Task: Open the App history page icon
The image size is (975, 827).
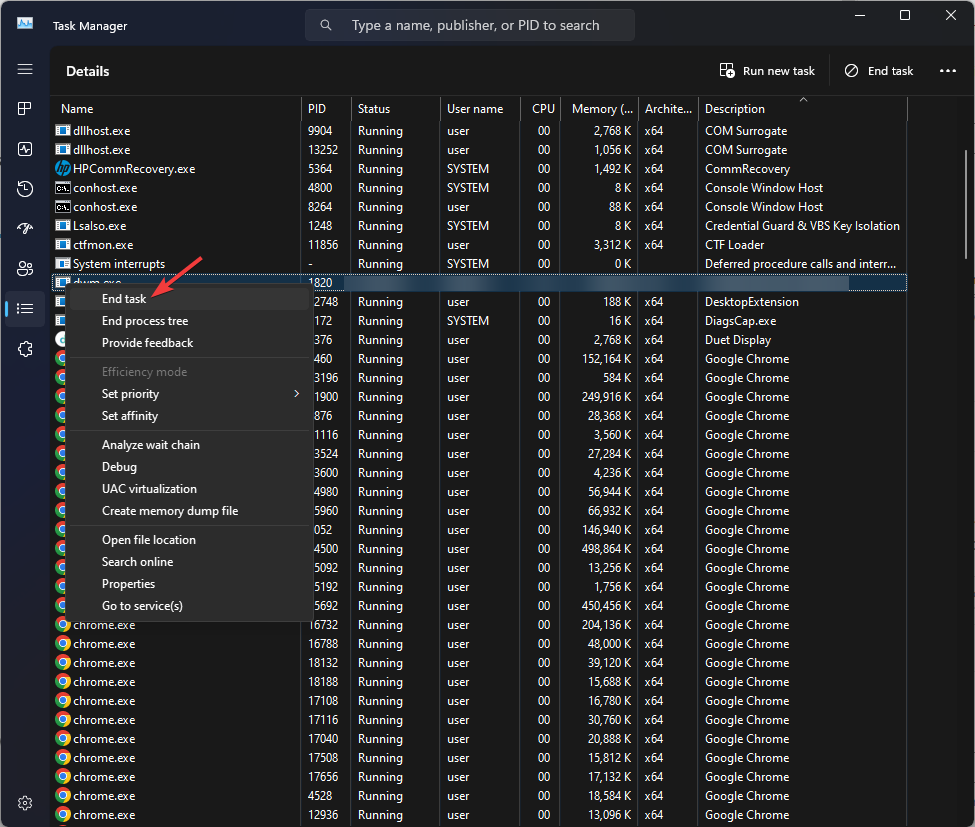Action: tap(25, 188)
